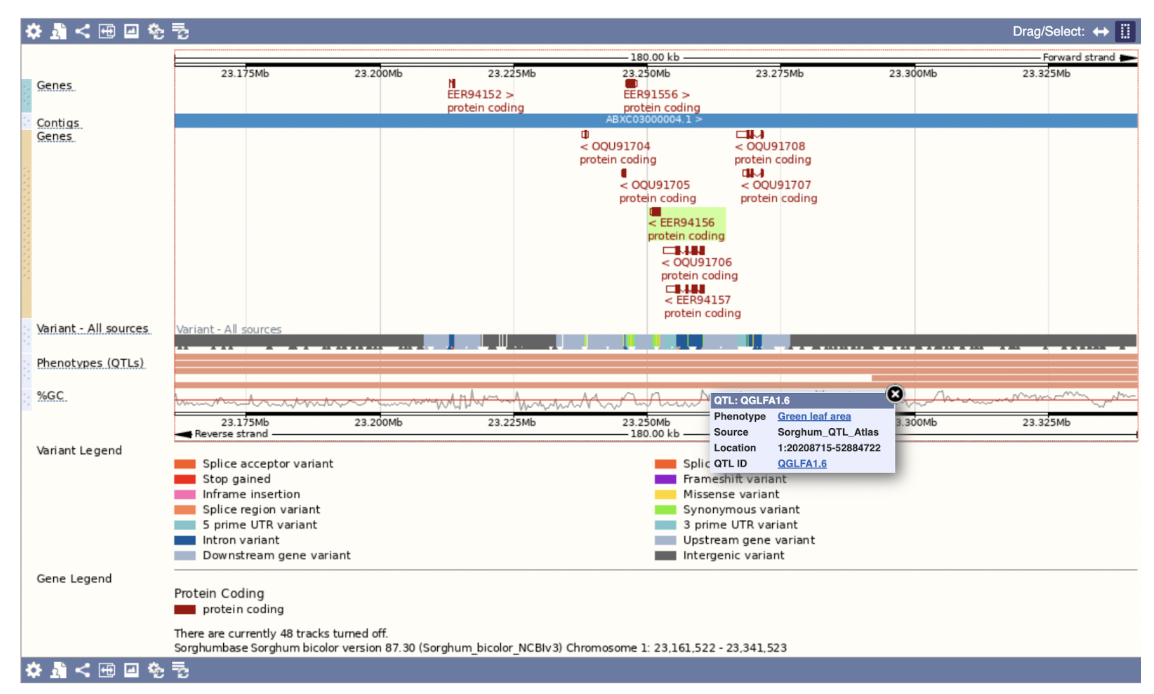Click the resize image width icon
1154x694 pixels.
point(106,31)
